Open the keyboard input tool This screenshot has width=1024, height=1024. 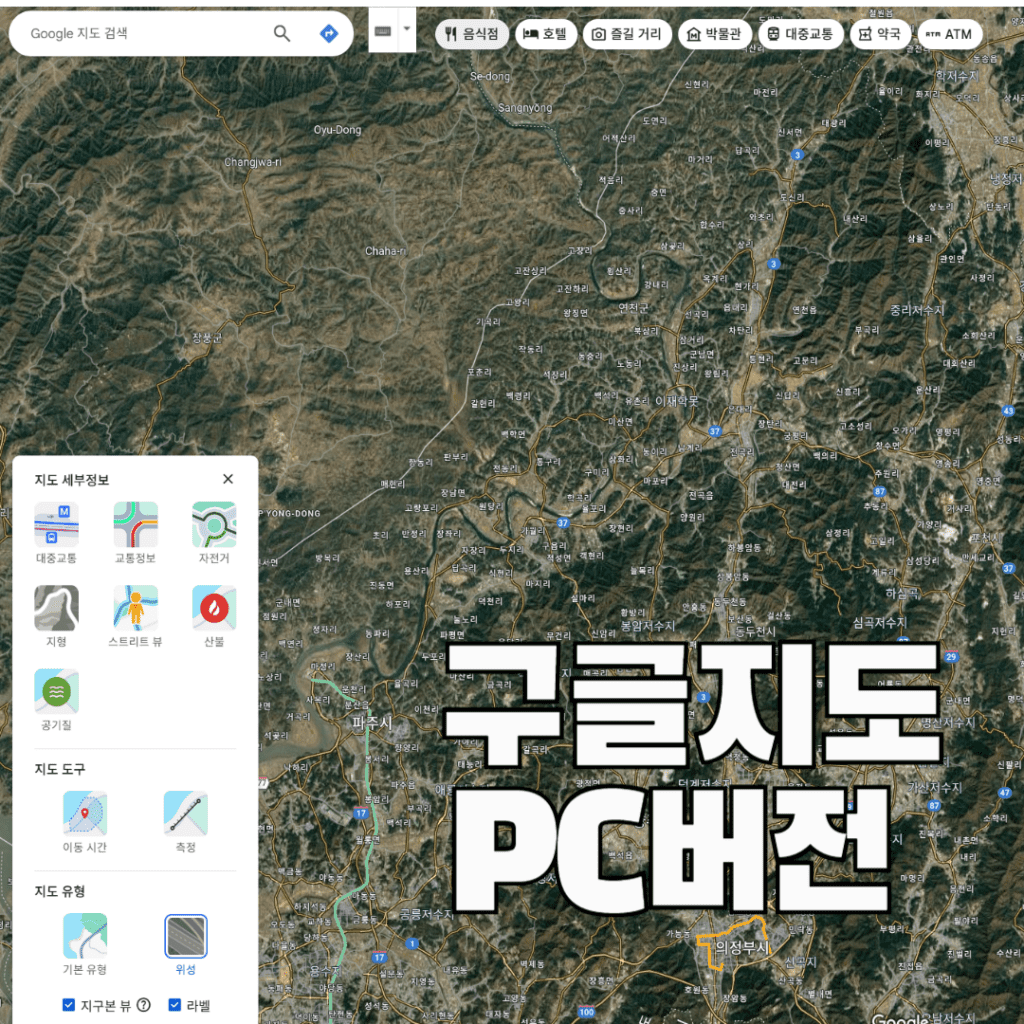click(x=383, y=31)
